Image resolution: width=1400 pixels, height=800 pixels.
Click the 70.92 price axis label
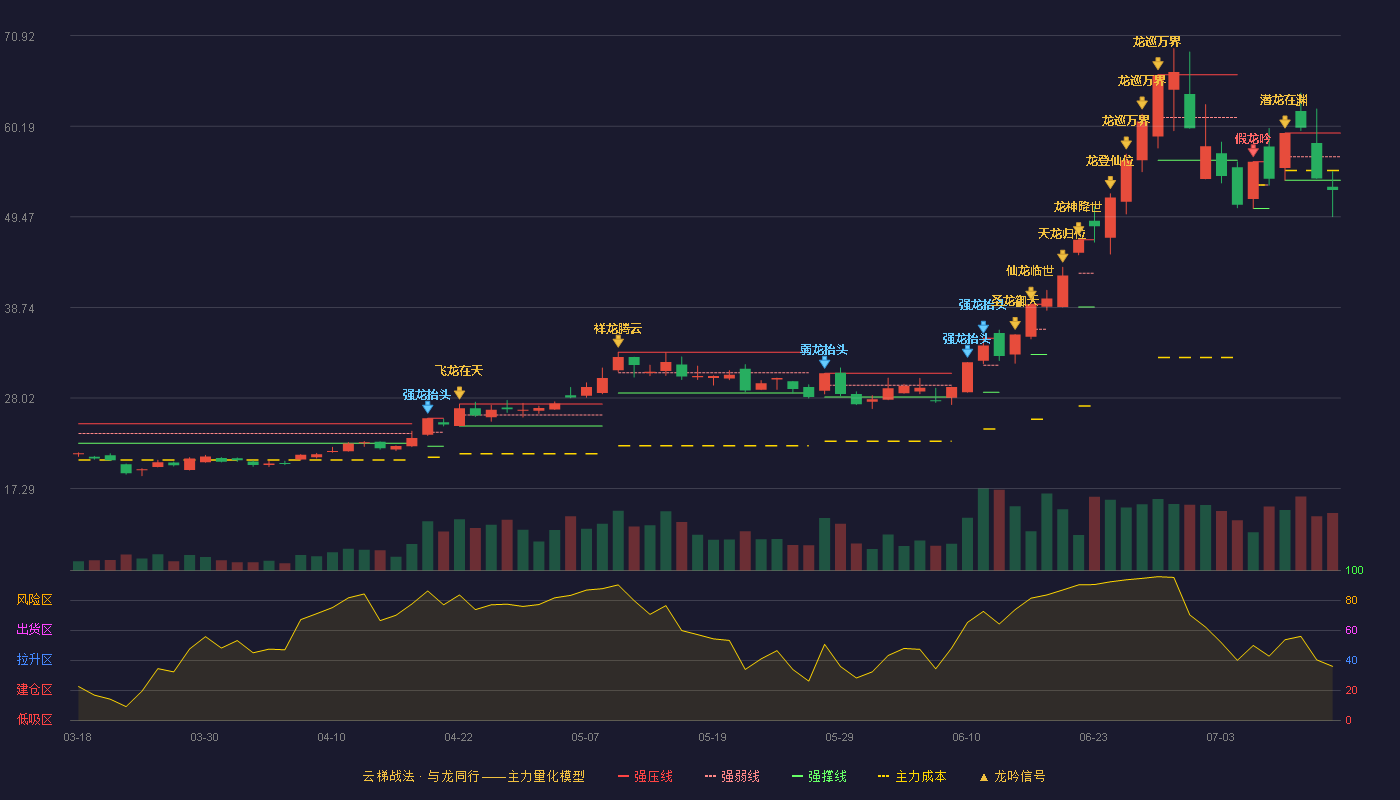tap(19, 37)
